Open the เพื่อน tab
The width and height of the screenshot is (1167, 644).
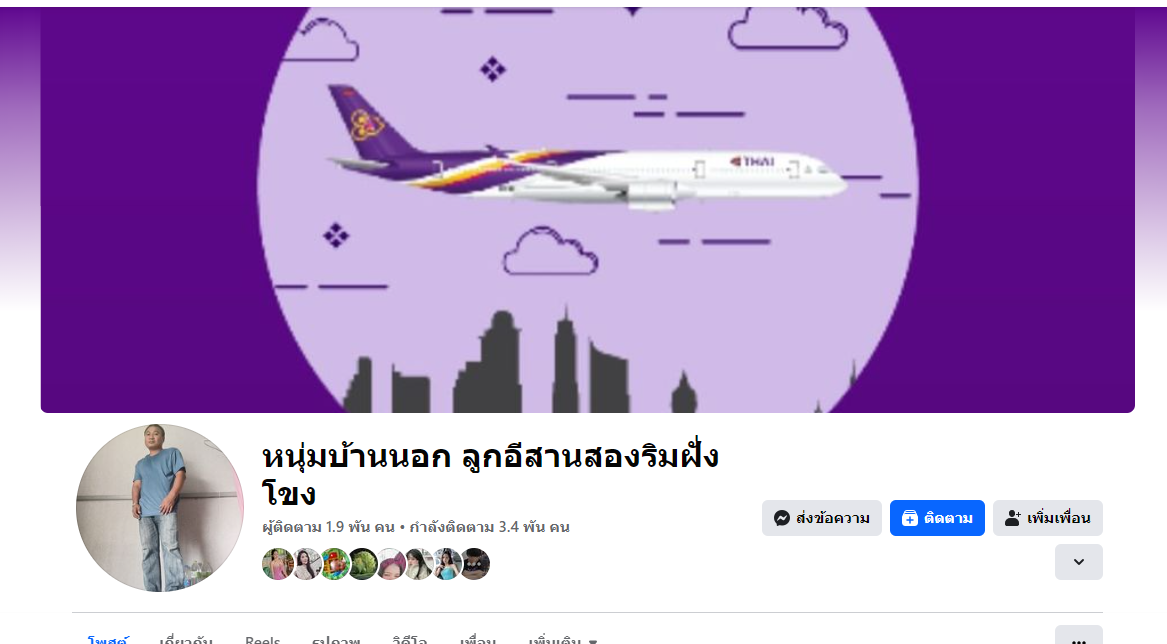(x=477, y=639)
